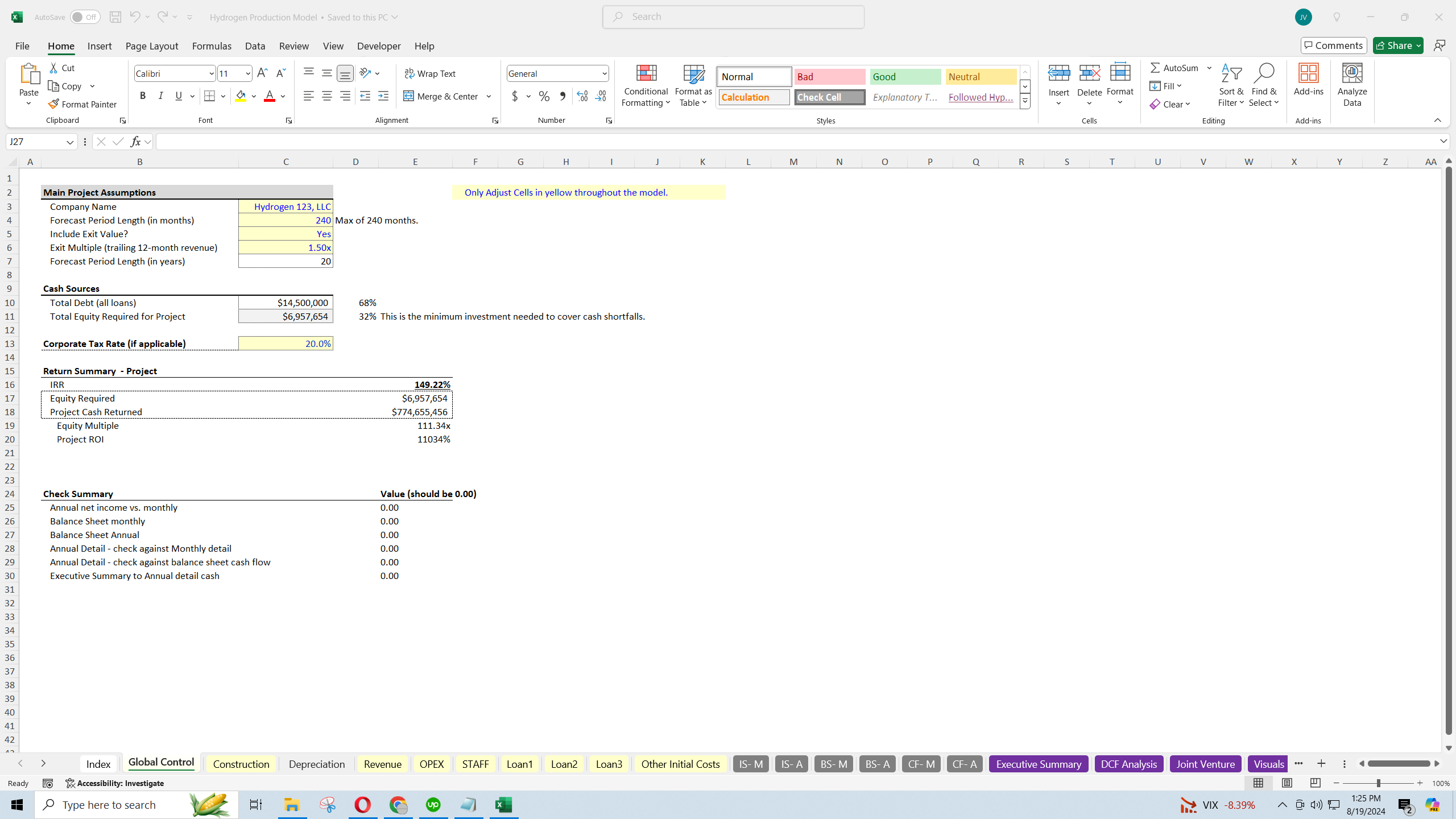Expand the AutoSum dropdown arrow
This screenshot has width=1456, height=819.
(x=1209, y=68)
